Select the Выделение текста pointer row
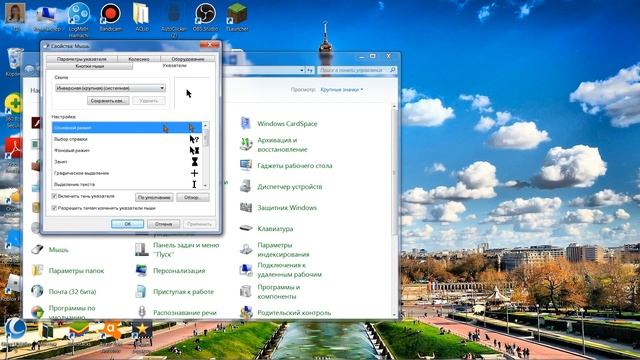Screen dimensions: 640x360 pyautogui.click(x=127, y=184)
